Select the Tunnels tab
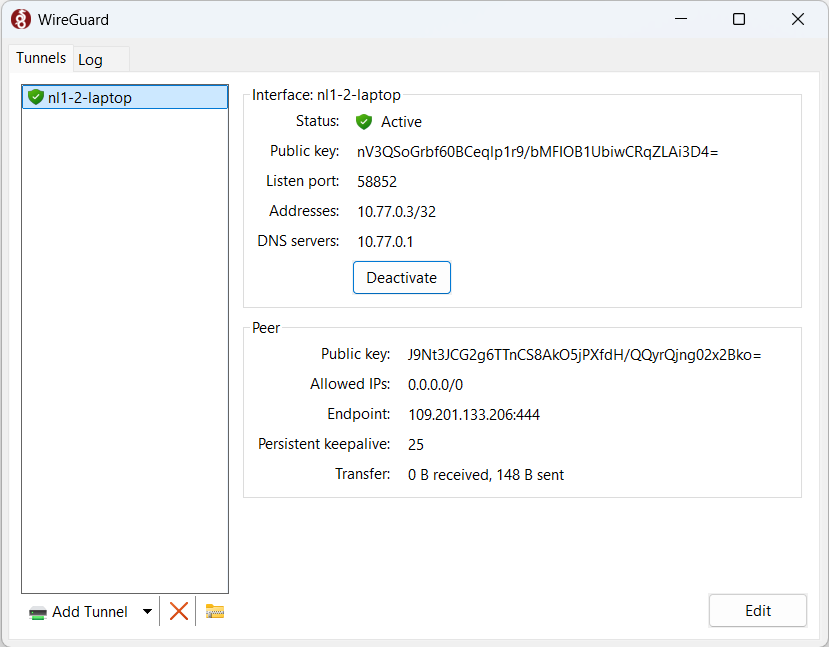This screenshot has height=647, width=829. click(41, 58)
